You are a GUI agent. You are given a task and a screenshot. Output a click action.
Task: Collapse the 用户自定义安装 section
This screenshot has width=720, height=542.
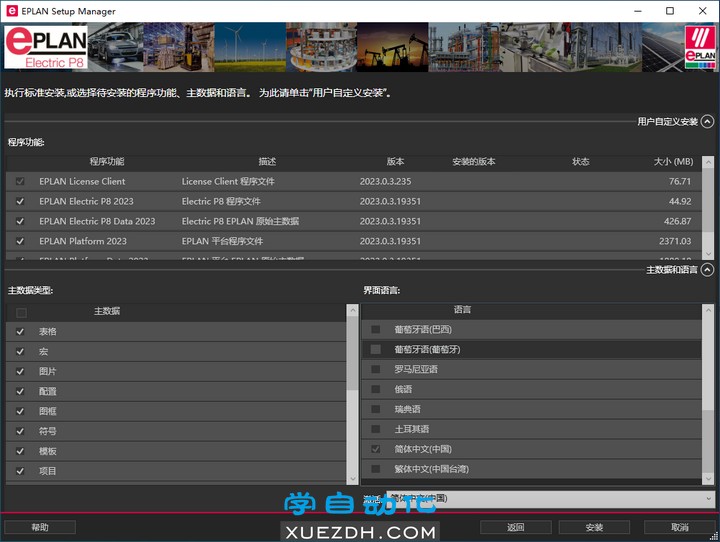pyautogui.click(x=708, y=122)
